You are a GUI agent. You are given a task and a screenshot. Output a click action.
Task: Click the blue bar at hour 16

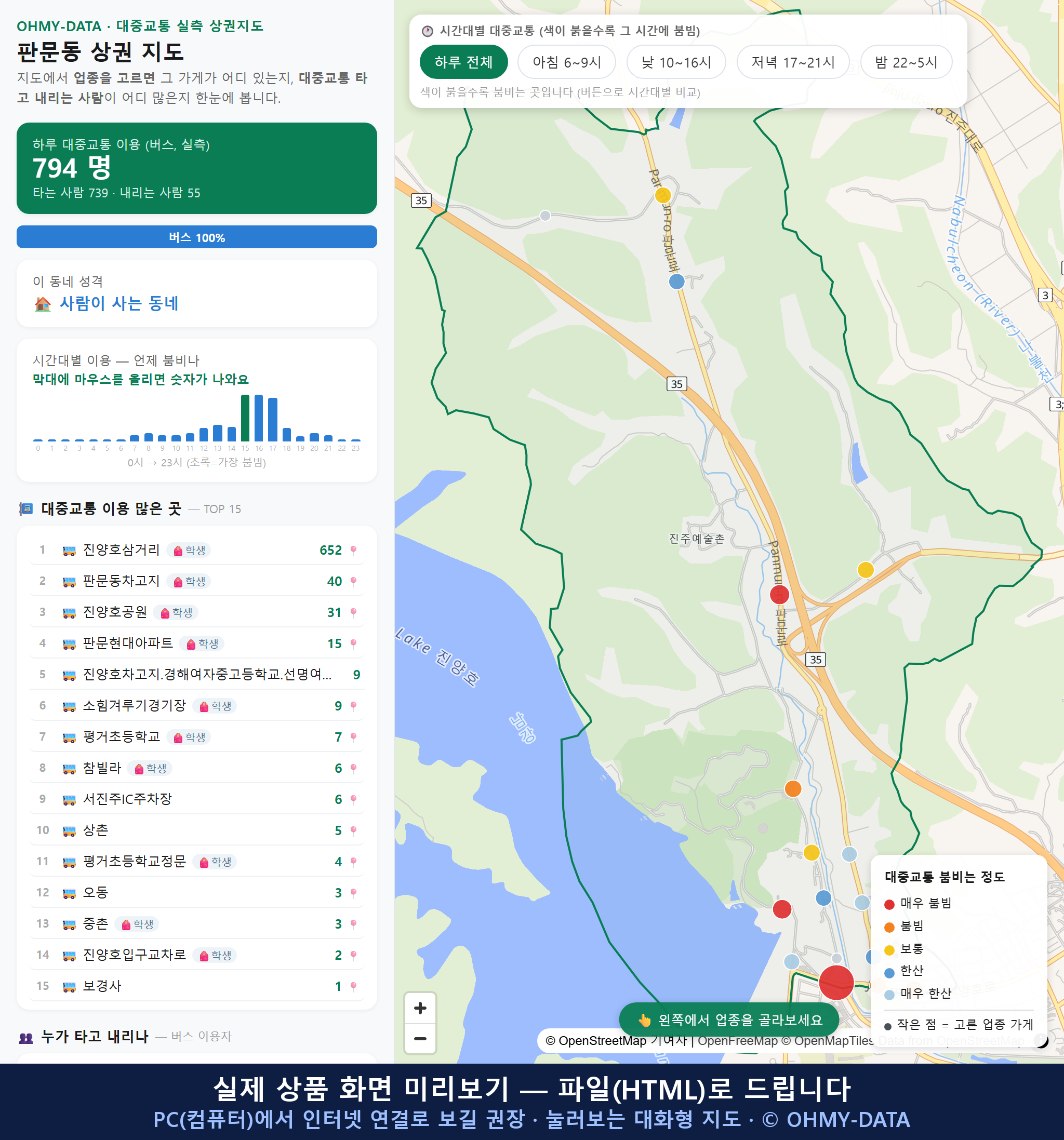point(259,418)
